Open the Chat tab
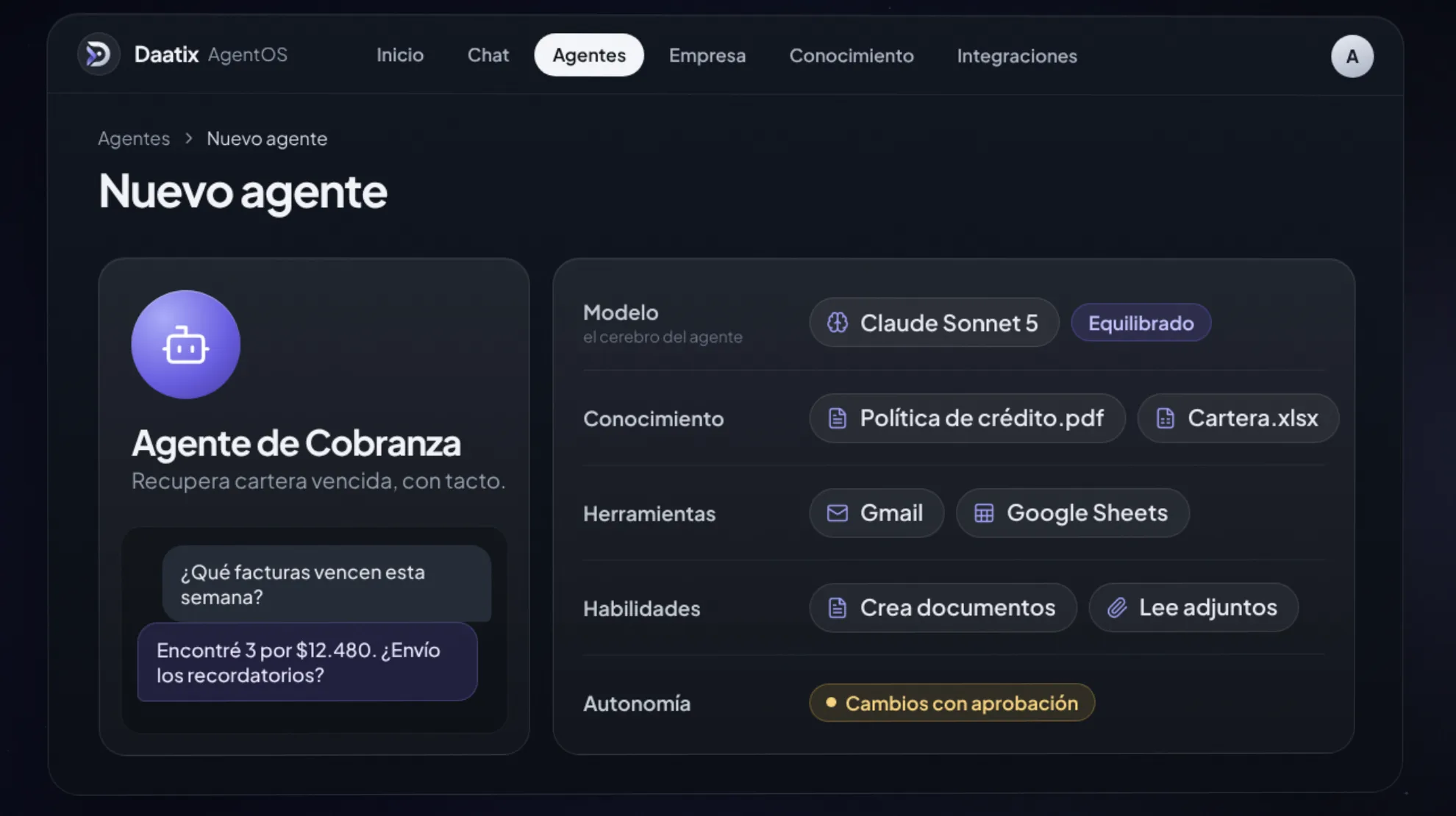 [488, 55]
